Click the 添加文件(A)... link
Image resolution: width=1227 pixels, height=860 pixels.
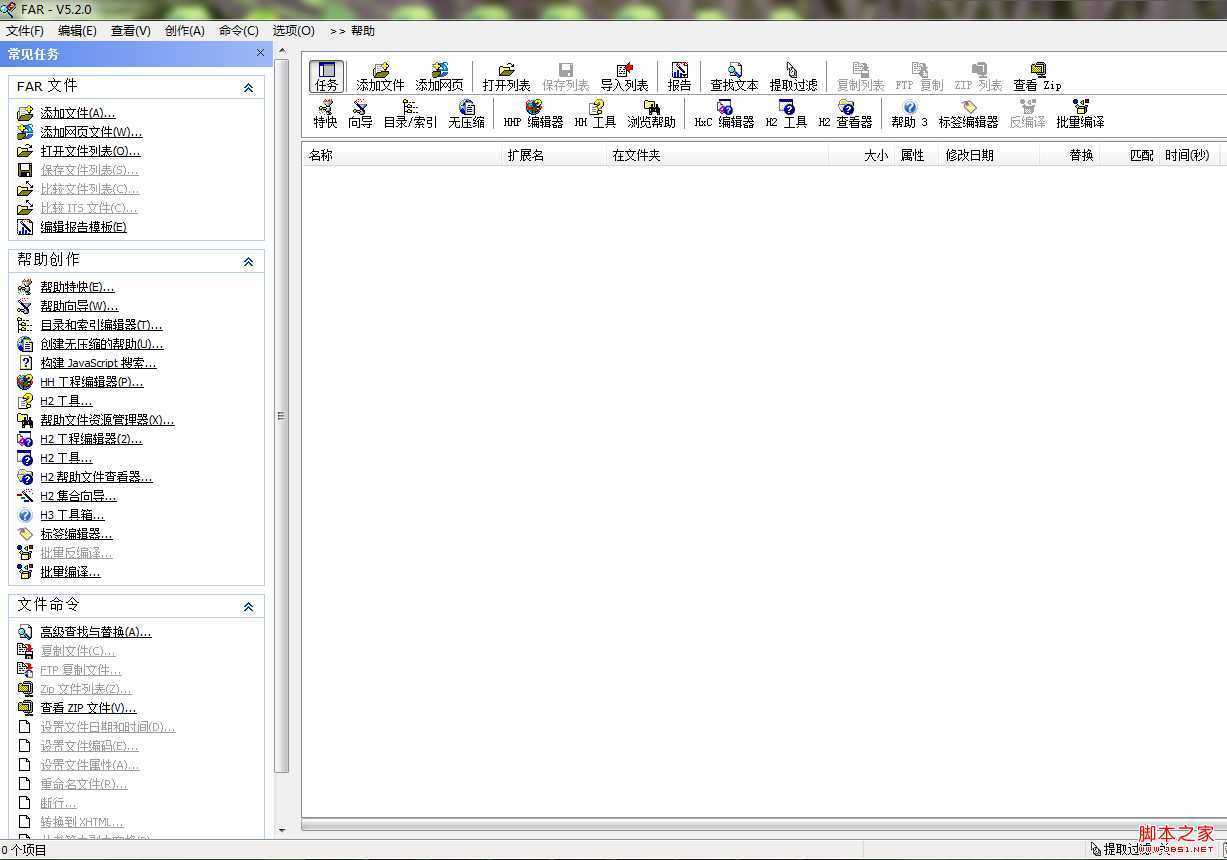tap(78, 113)
